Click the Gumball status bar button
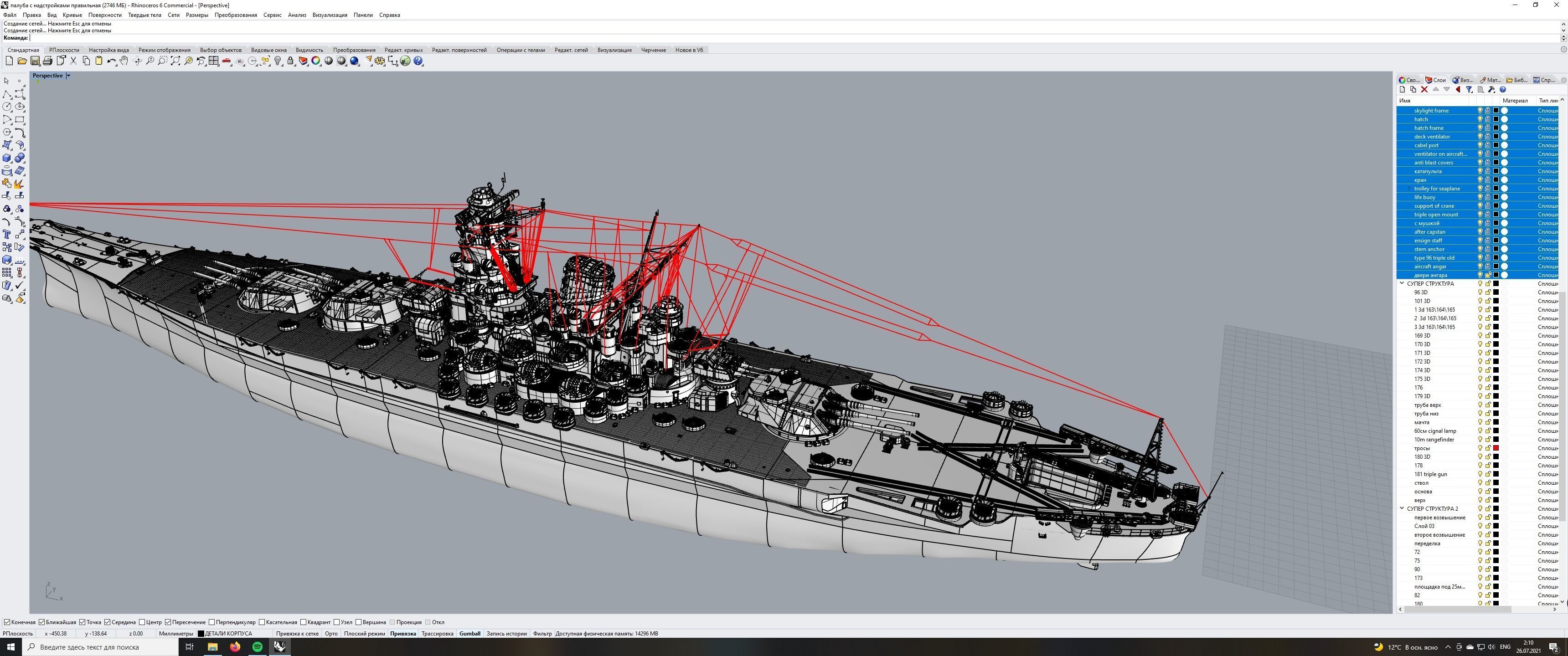Screen dimensions: 1568x656 click(469, 634)
